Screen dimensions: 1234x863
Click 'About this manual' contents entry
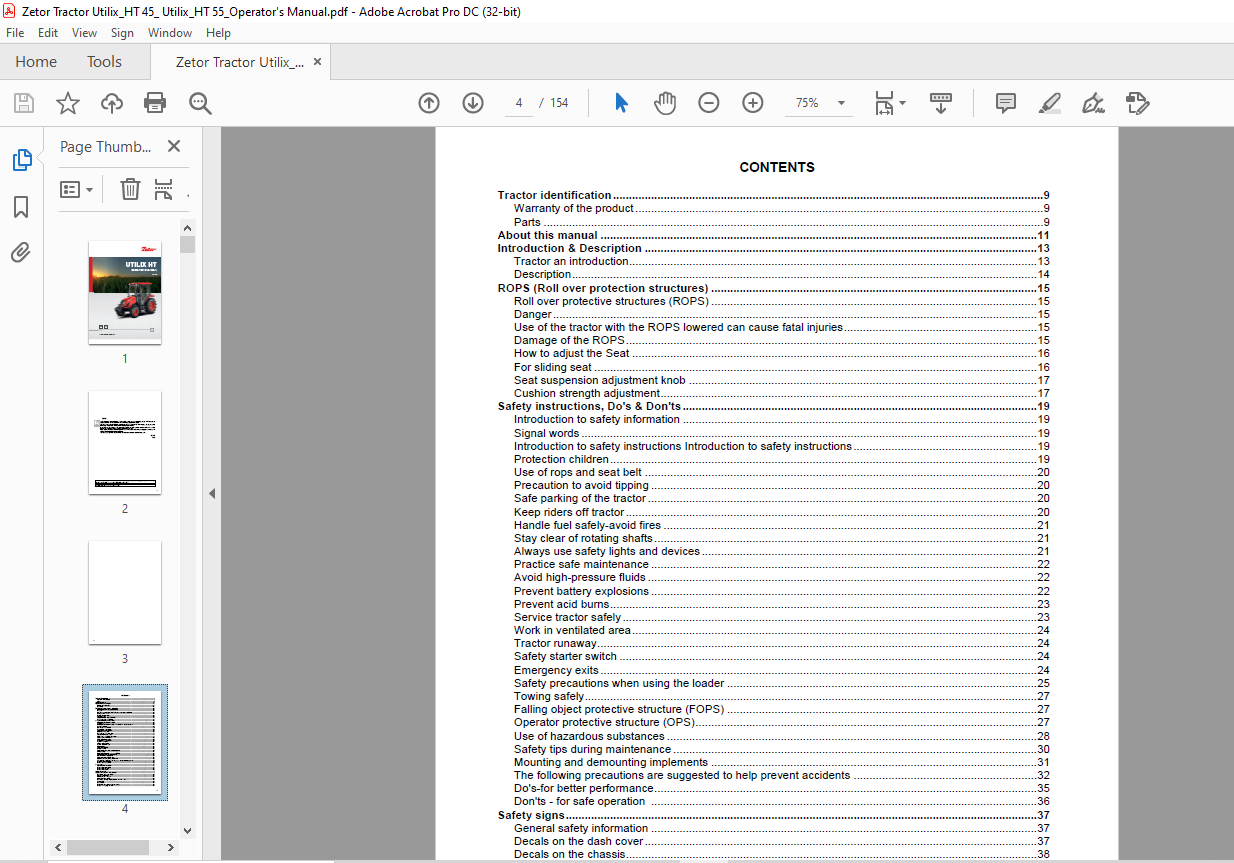click(773, 235)
